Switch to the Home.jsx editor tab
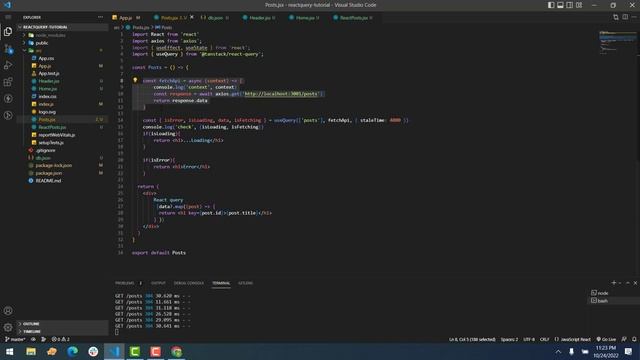Screen dimensions: 640x360 pos(304,18)
